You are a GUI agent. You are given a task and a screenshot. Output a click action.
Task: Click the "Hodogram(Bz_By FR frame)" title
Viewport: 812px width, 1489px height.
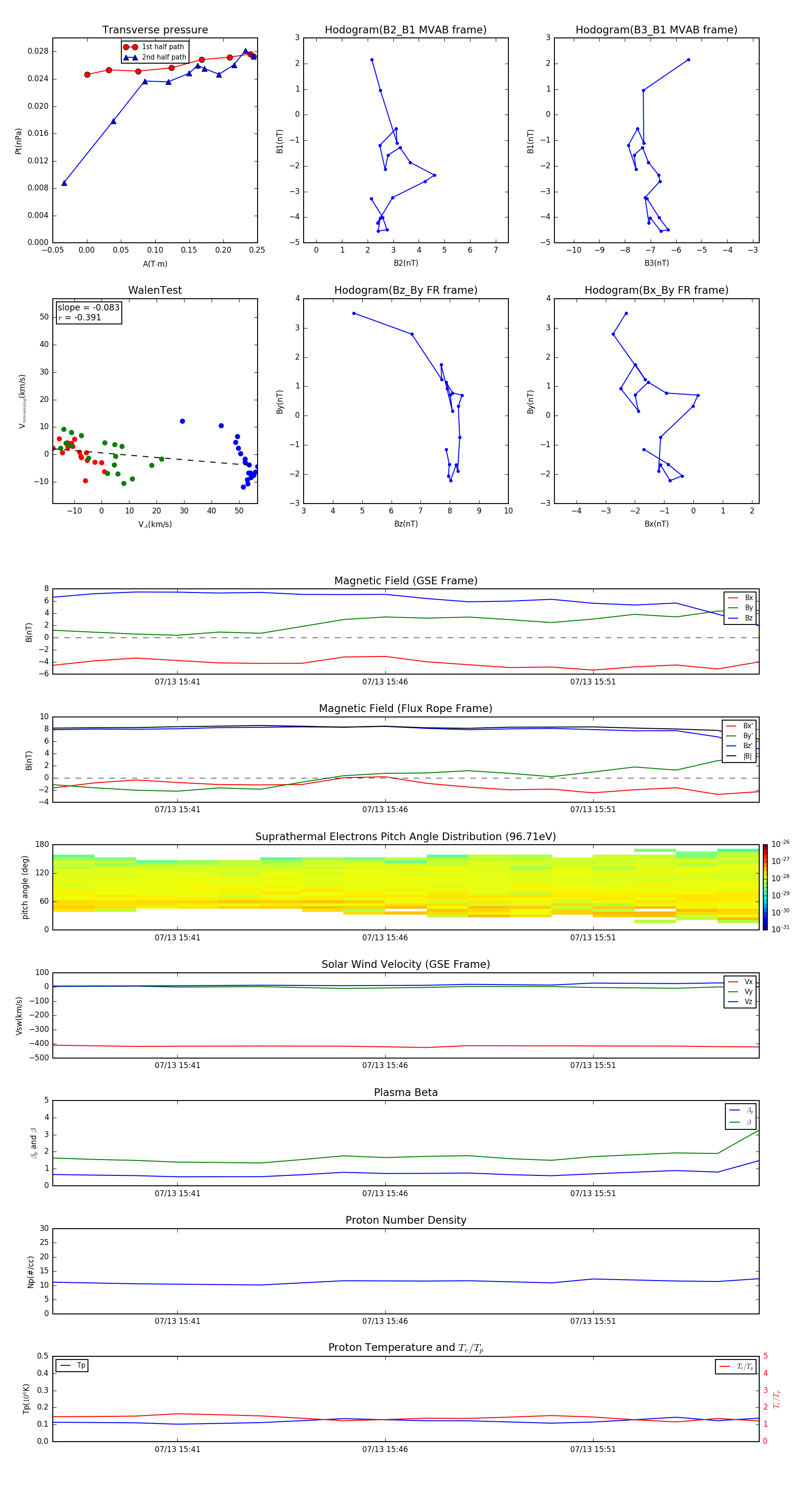pyautogui.click(x=406, y=290)
